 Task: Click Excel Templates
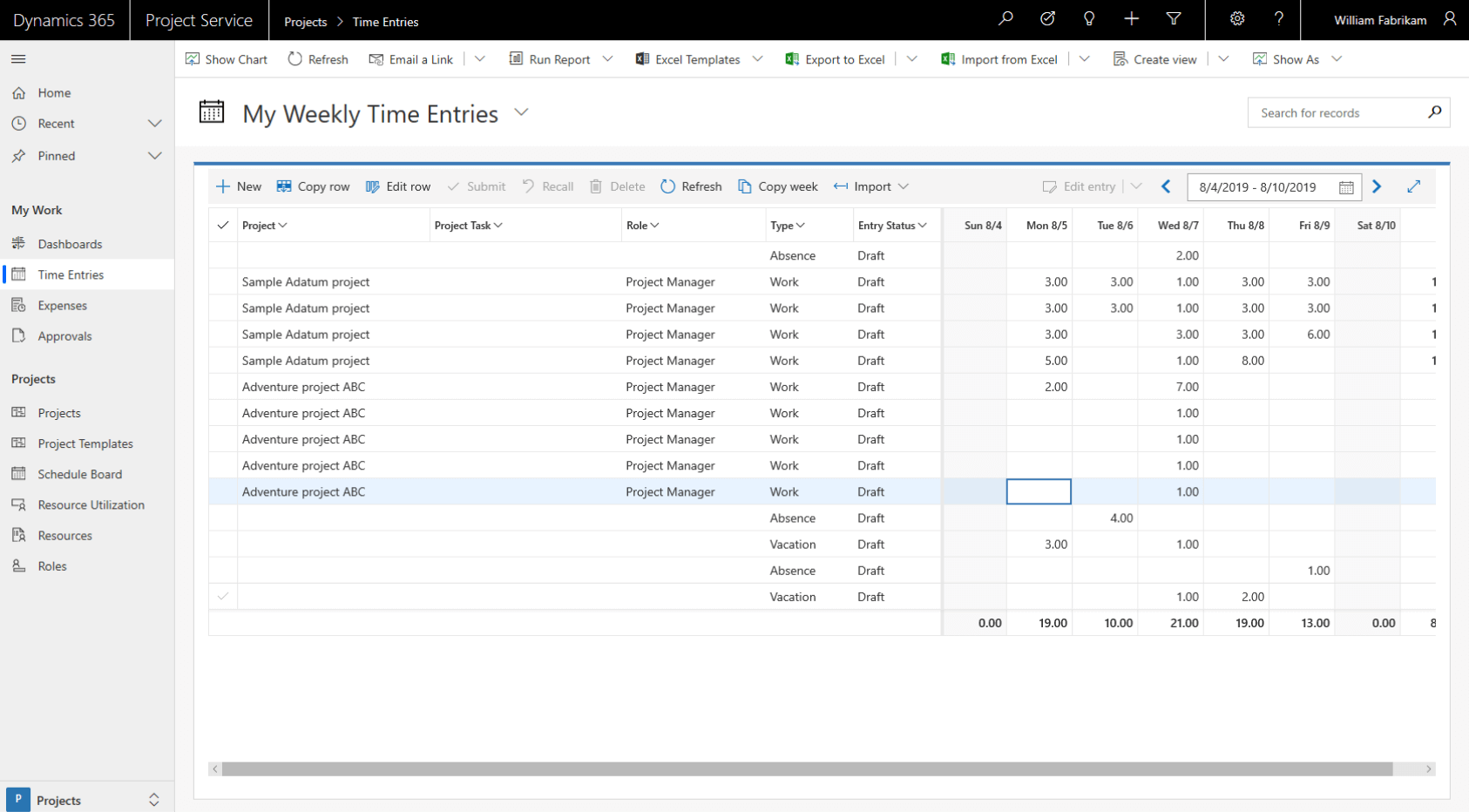click(x=687, y=59)
